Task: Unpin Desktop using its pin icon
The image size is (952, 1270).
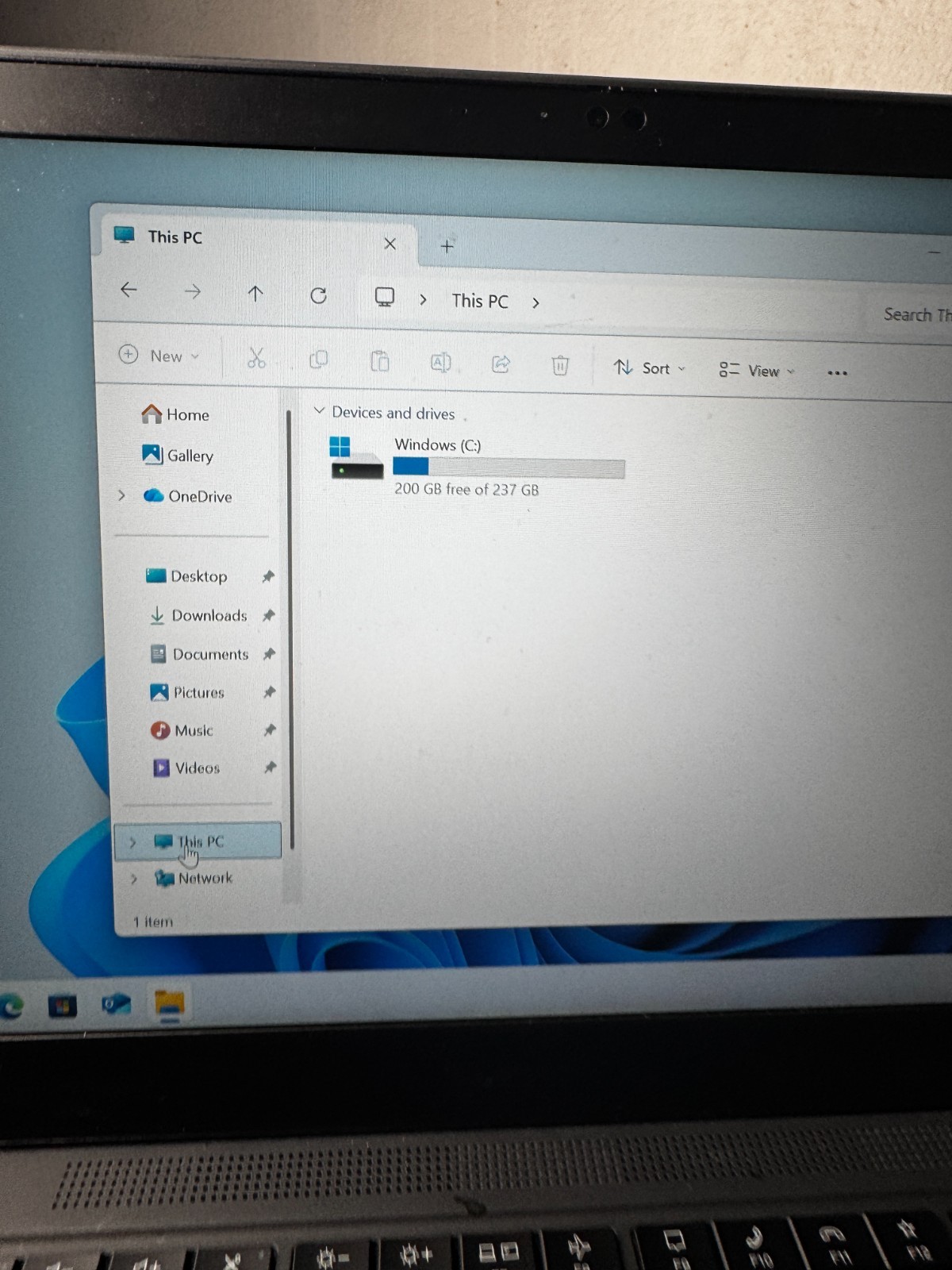Action: [268, 576]
